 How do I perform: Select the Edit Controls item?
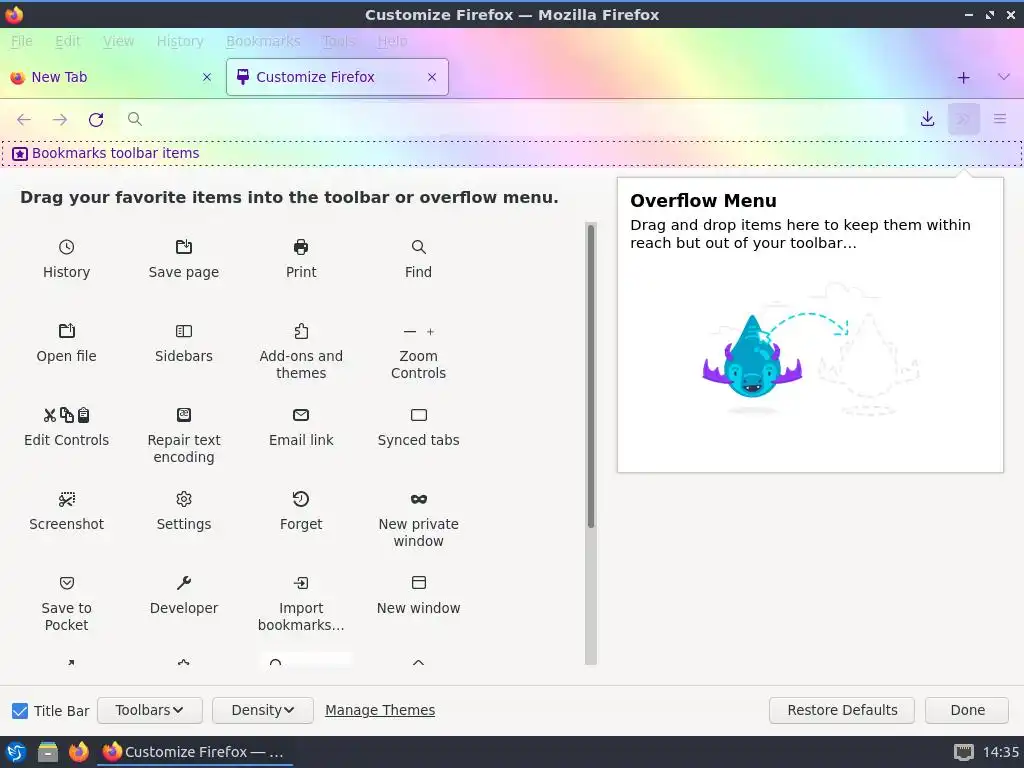coord(66,427)
